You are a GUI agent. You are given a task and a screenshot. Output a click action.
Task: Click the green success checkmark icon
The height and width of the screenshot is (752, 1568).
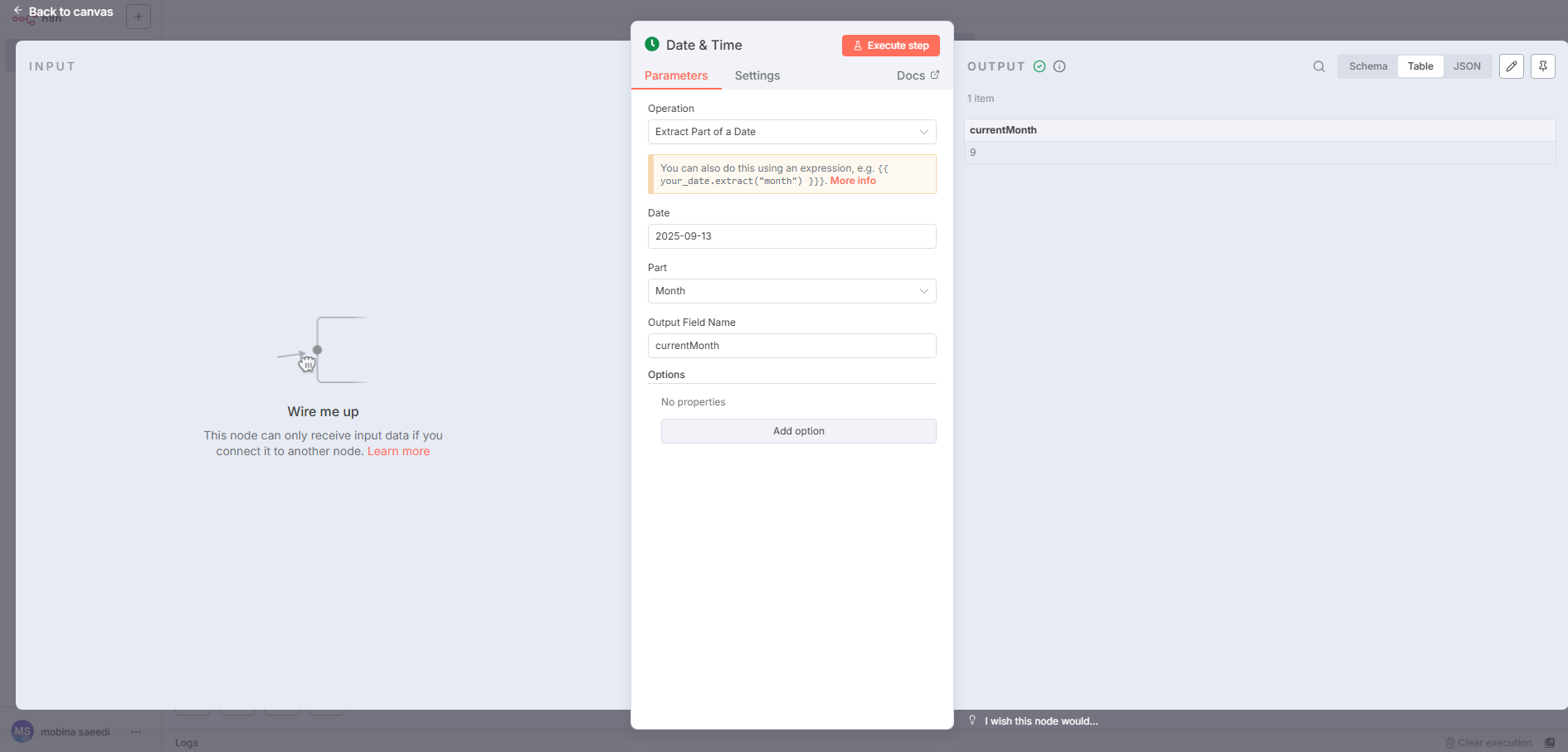click(x=1040, y=66)
